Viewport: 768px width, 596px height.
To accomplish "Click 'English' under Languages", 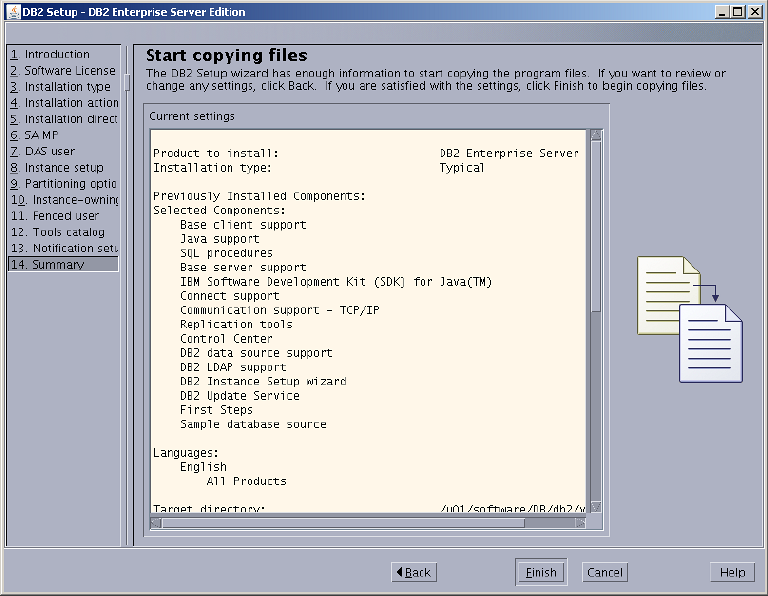I will pos(203,467).
